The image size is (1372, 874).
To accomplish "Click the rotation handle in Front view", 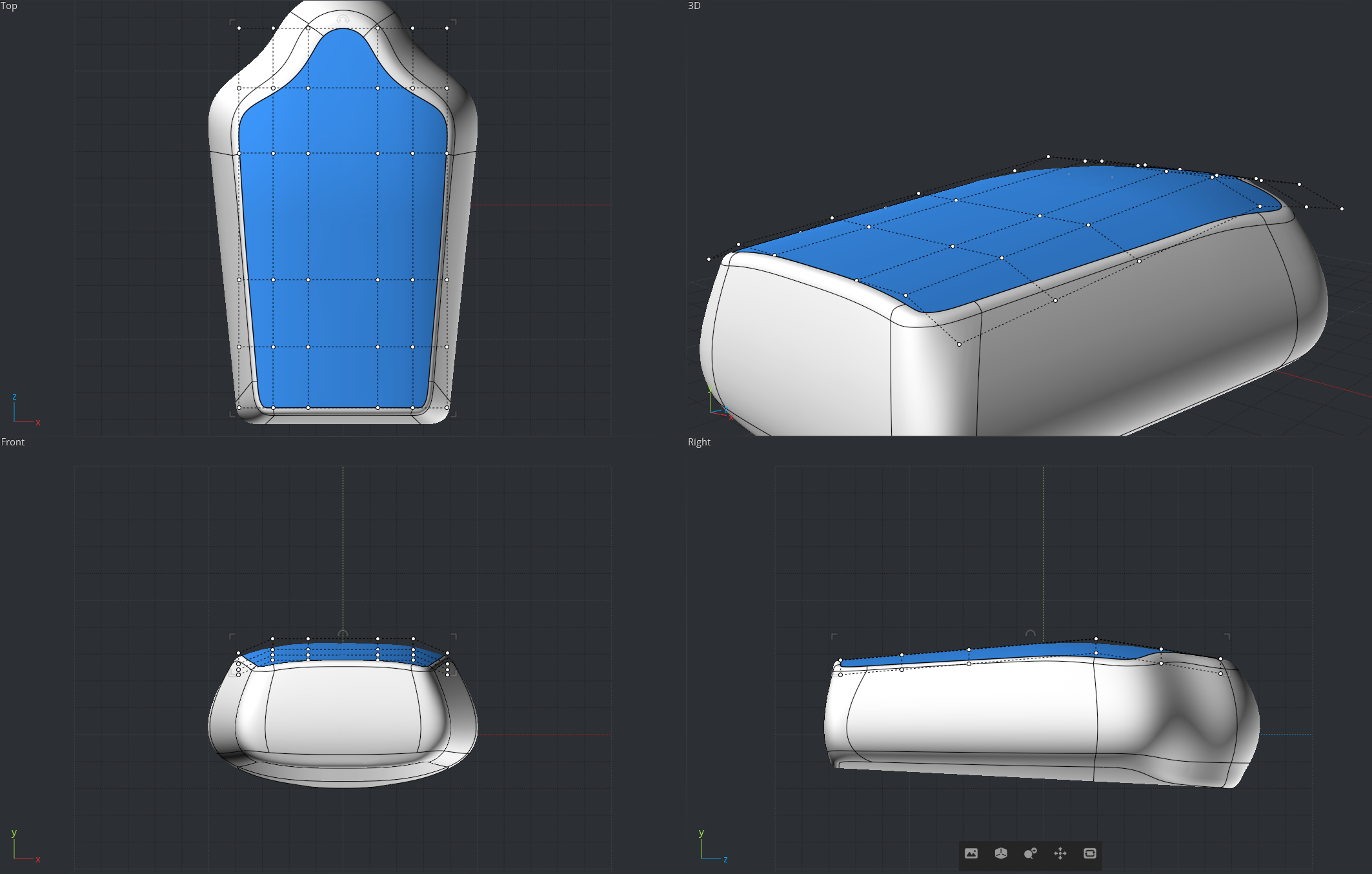I will point(343,634).
